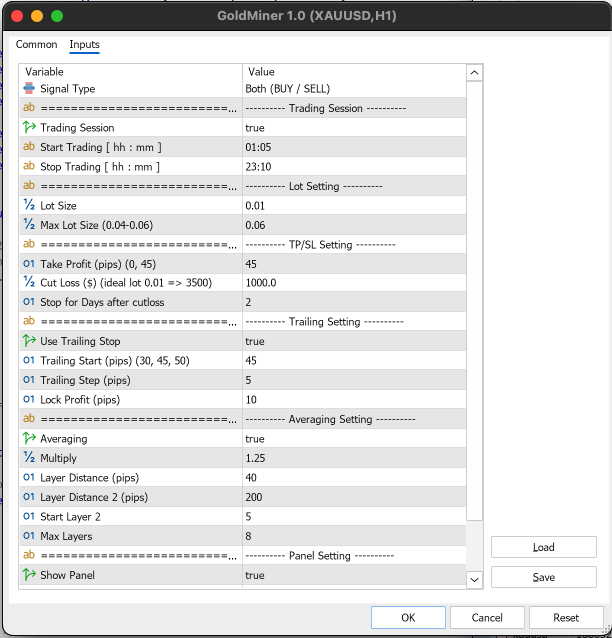This screenshot has width=612, height=638.
Task: Click the 01 icon beside Max Layers
Action: click(x=29, y=536)
